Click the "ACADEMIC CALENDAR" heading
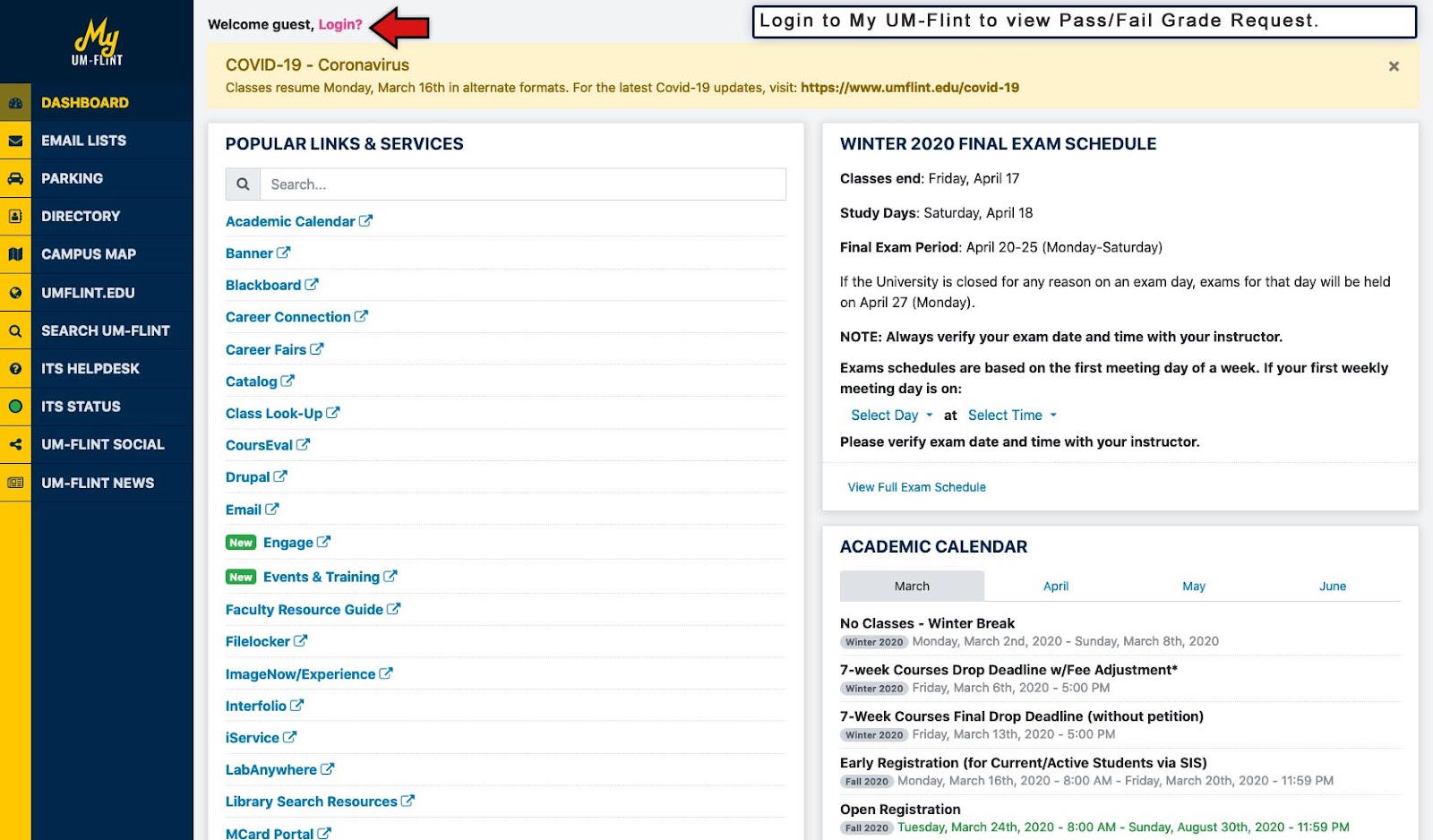 933,546
